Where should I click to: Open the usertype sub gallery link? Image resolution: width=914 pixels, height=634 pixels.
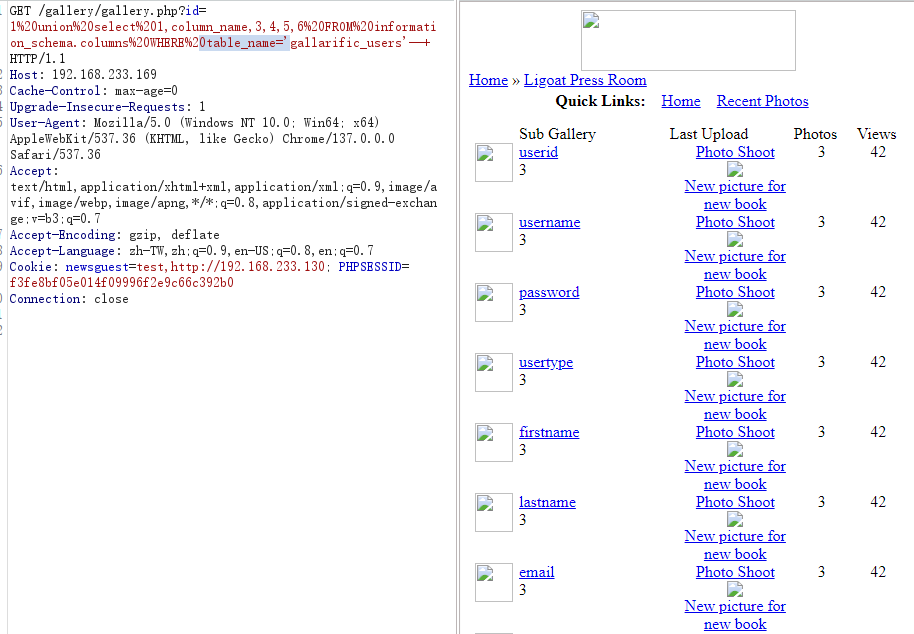pos(546,362)
